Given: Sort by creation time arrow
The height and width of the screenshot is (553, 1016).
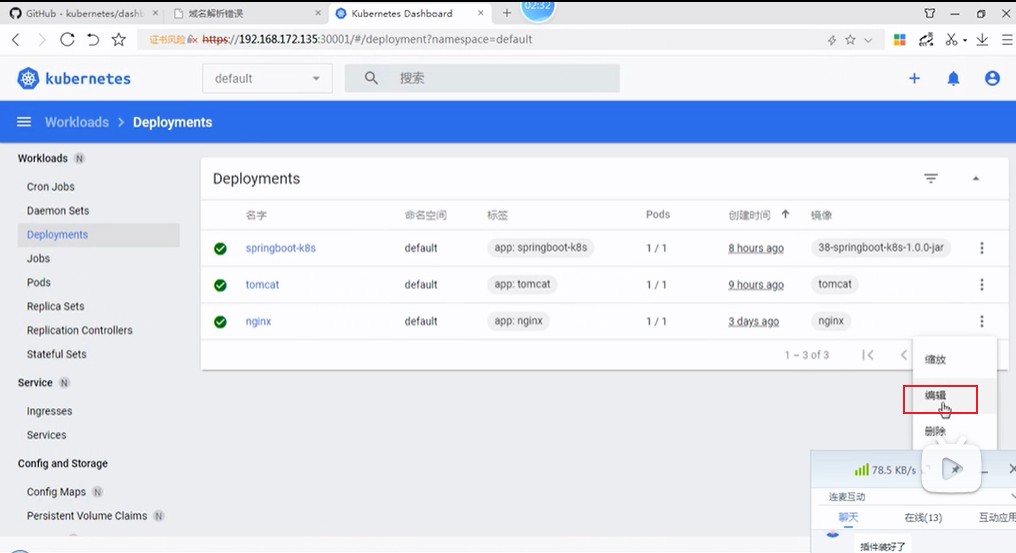Looking at the screenshot, I should pyautogui.click(x=785, y=214).
